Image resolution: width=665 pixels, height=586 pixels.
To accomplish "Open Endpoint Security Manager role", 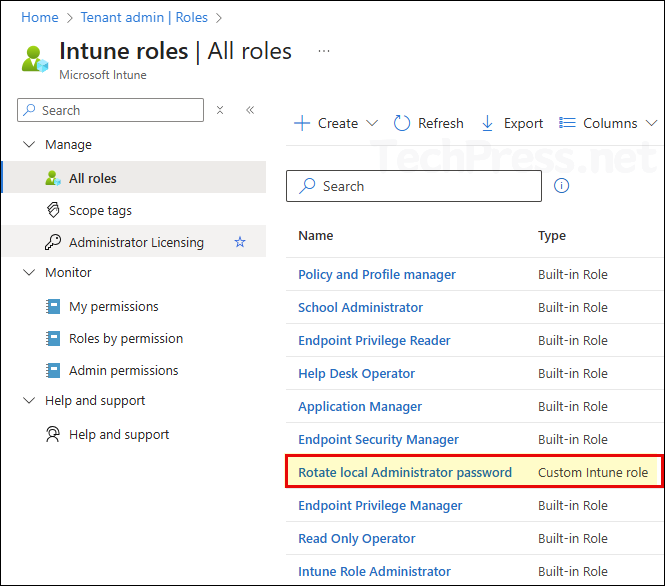I will pos(378,439).
